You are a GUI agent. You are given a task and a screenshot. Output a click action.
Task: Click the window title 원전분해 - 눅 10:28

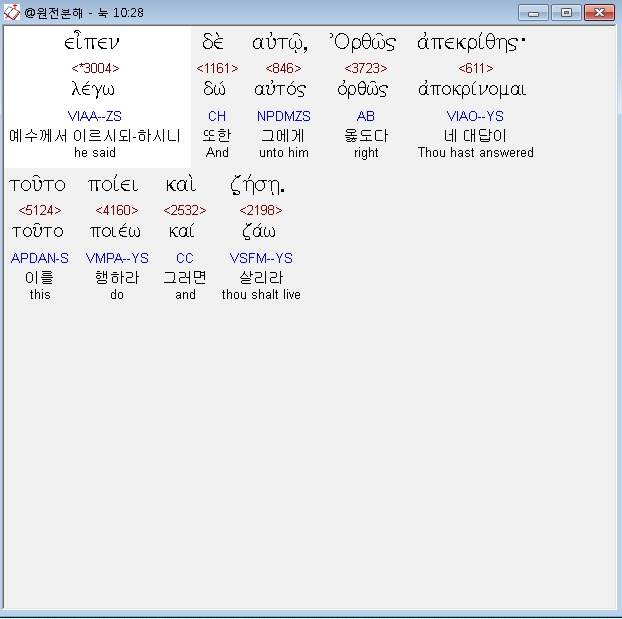click(84, 13)
